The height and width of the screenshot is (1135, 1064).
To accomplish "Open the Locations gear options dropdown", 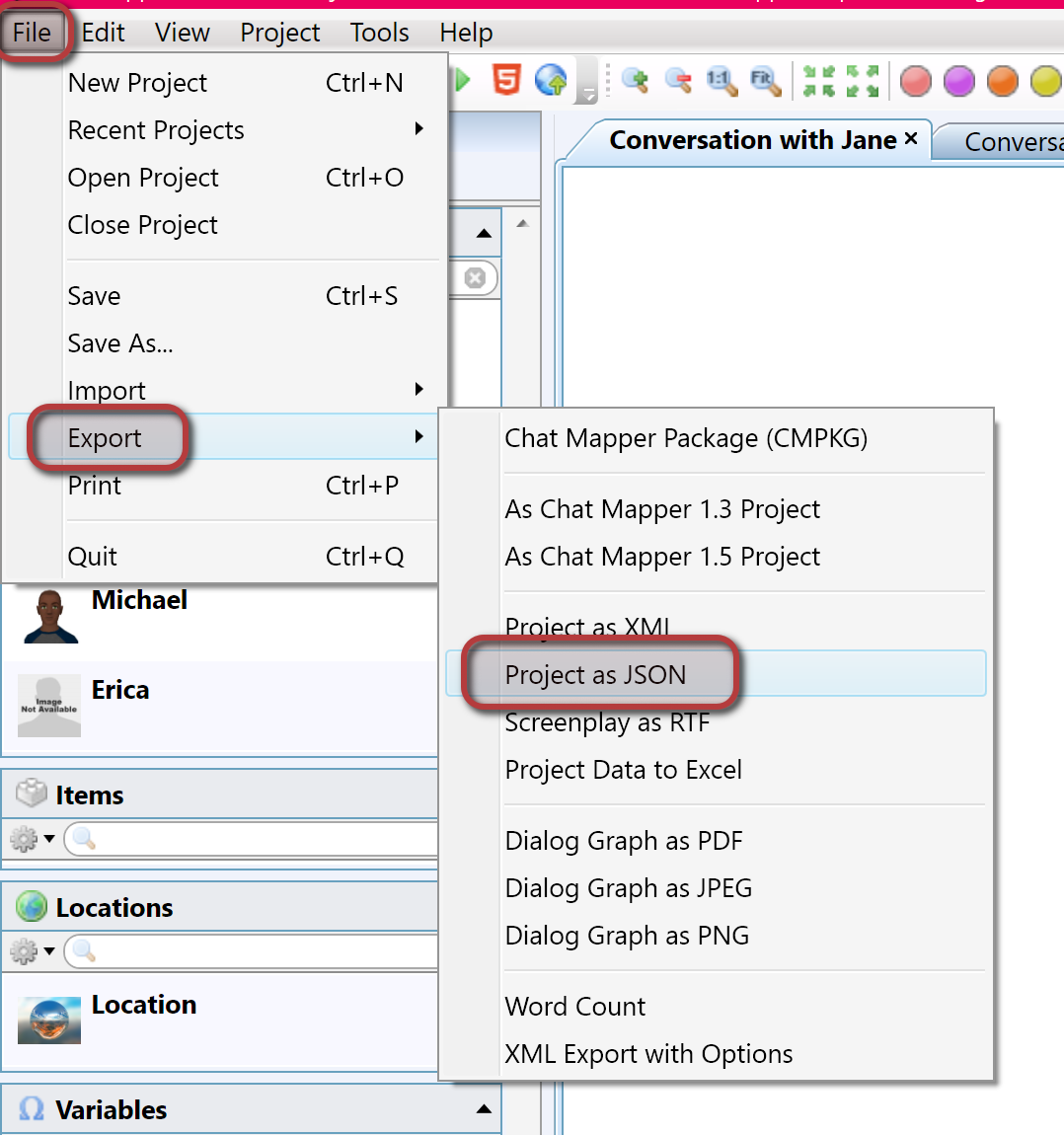I will [x=32, y=951].
